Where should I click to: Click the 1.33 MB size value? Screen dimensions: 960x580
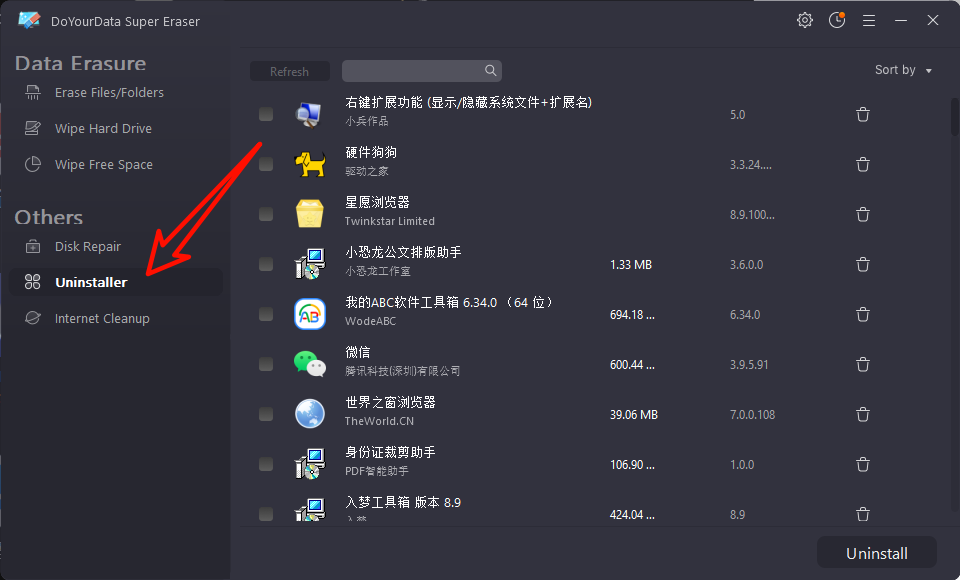631,265
